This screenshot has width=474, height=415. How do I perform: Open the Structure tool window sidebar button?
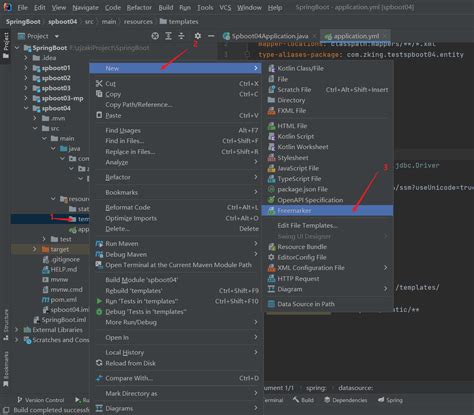click(x=6, y=324)
